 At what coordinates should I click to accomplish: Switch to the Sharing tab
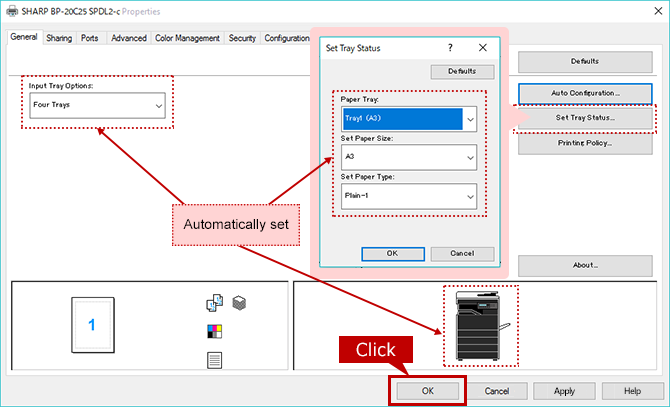(59, 38)
